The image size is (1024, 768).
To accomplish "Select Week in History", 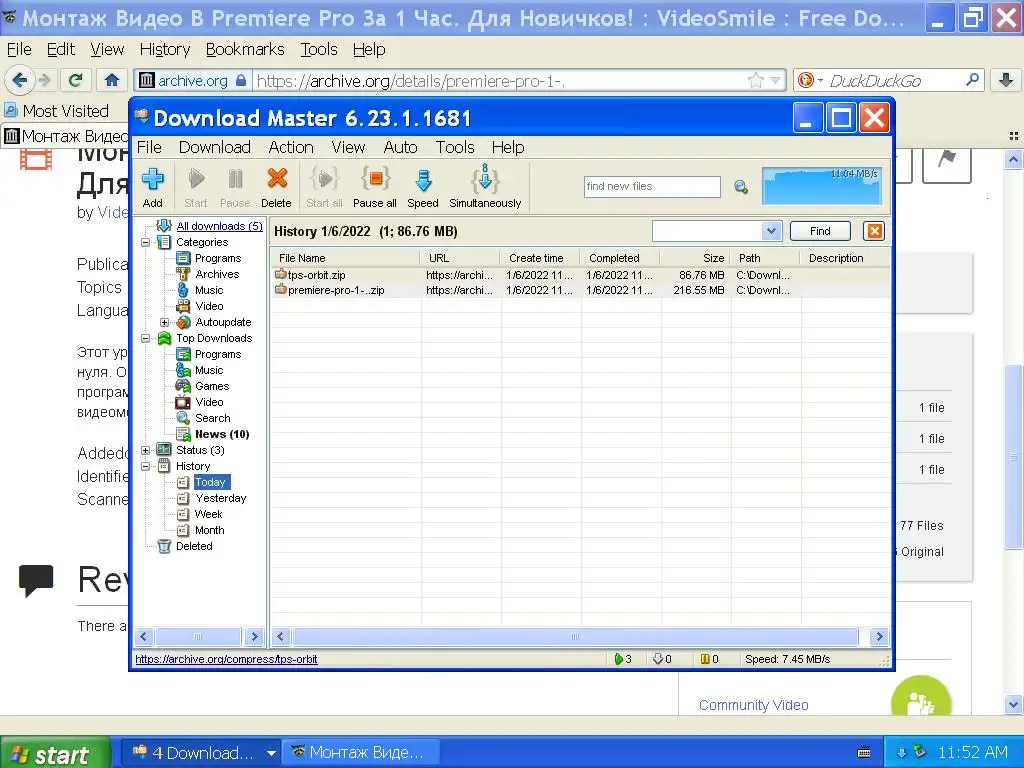I will pyautogui.click(x=208, y=514).
